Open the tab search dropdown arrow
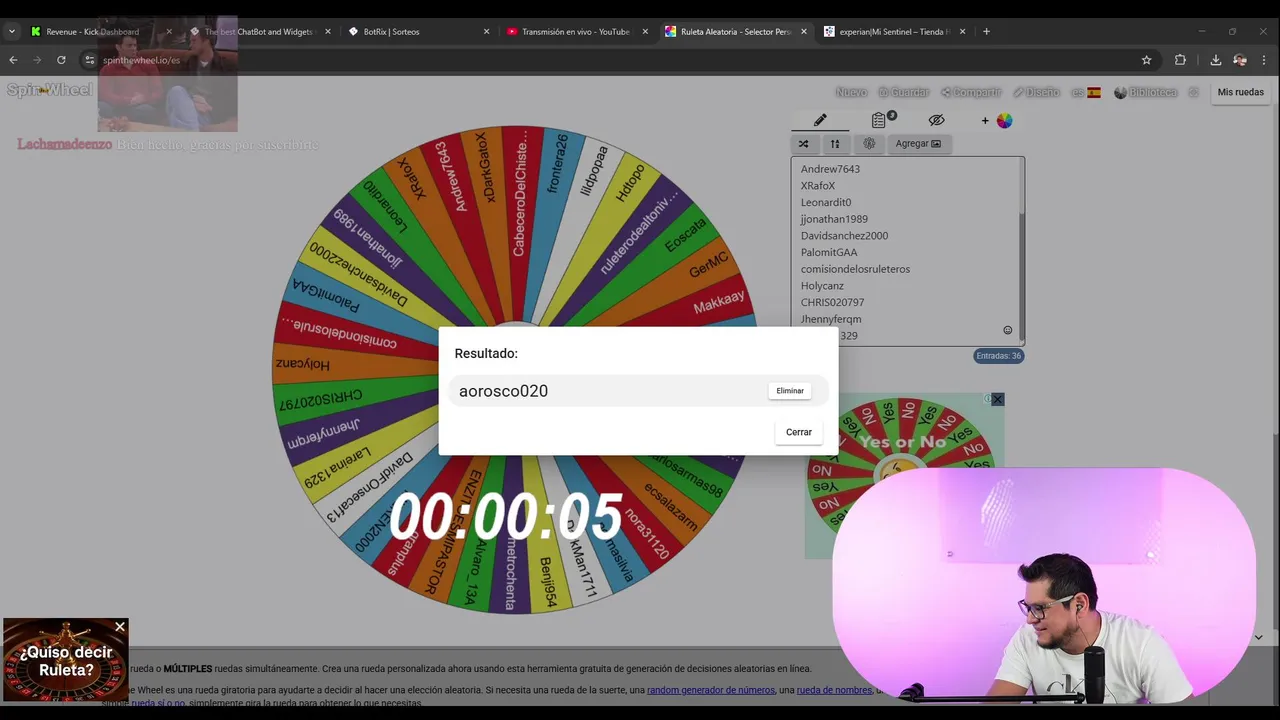Viewport: 1280px width, 720px height. [11, 32]
